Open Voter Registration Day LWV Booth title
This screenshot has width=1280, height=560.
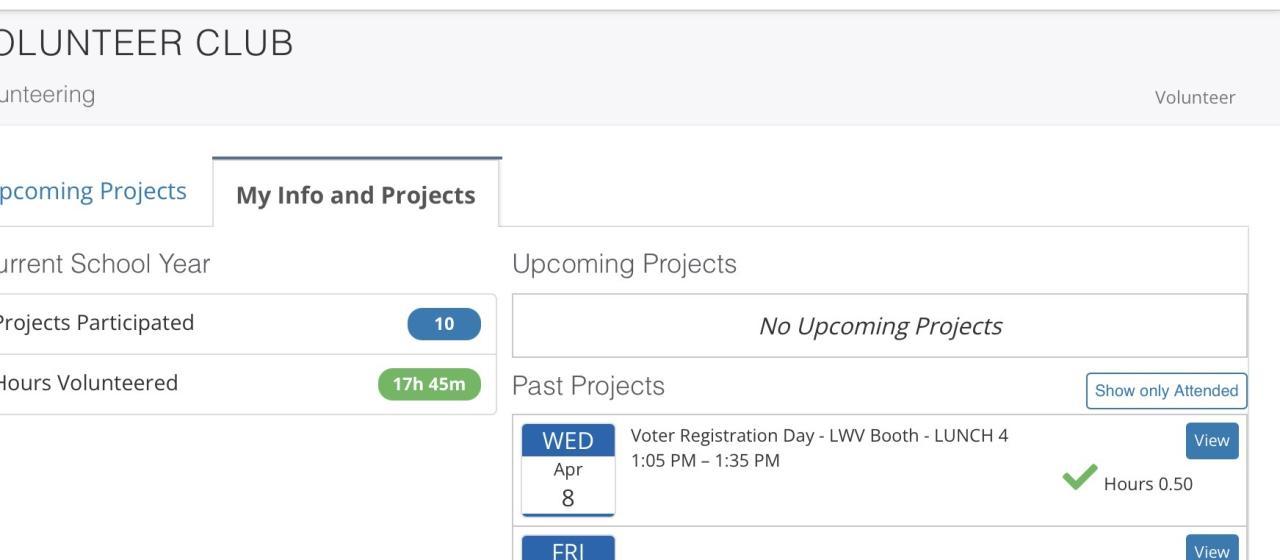coord(819,436)
